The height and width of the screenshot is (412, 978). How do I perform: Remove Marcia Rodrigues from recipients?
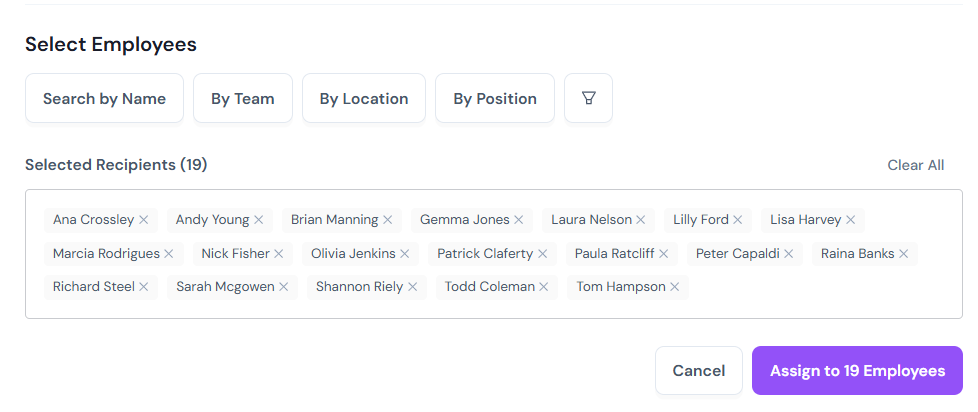[169, 254]
